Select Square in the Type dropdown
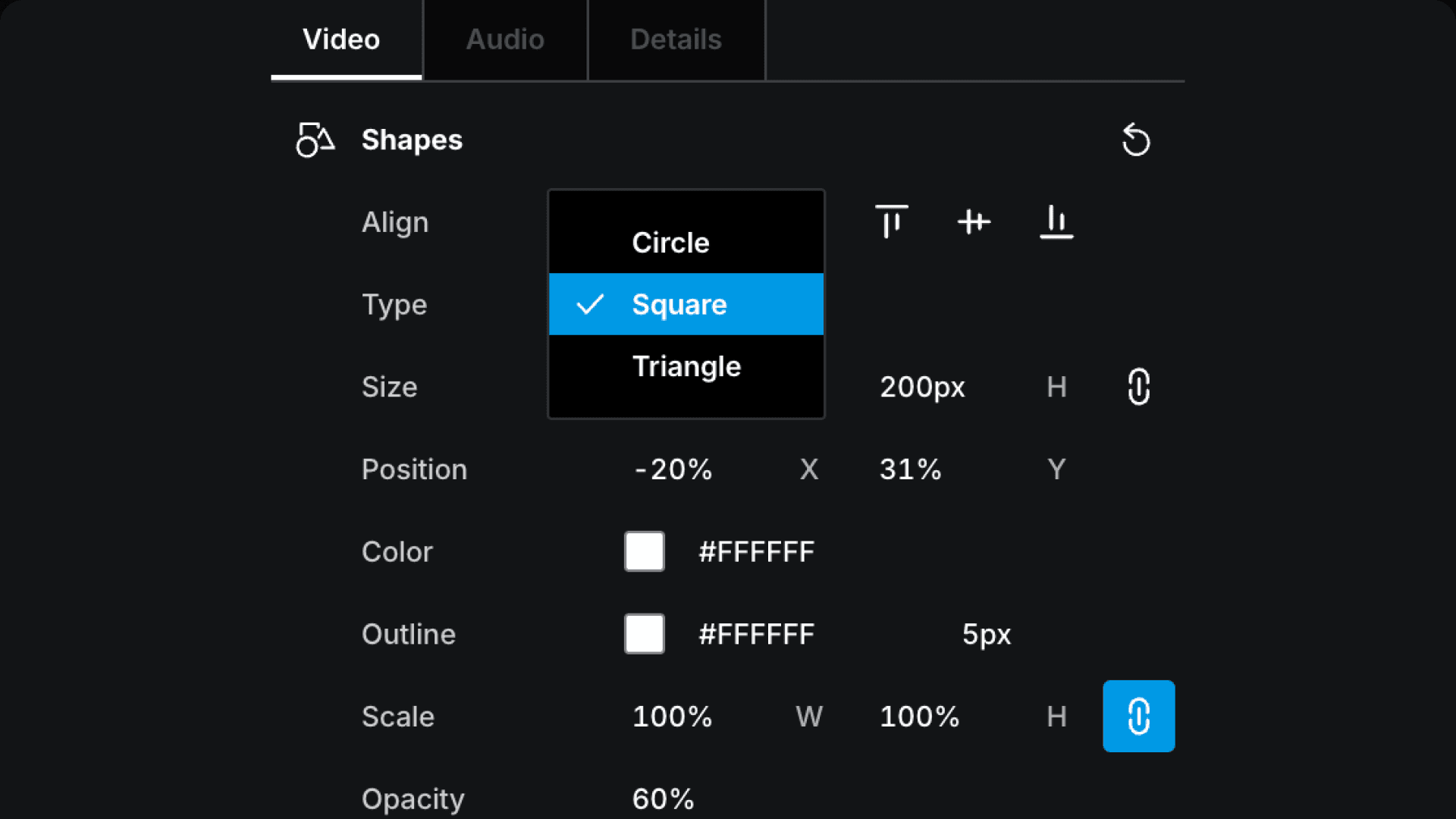Viewport: 1456px width, 819px height. pos(686,304)
